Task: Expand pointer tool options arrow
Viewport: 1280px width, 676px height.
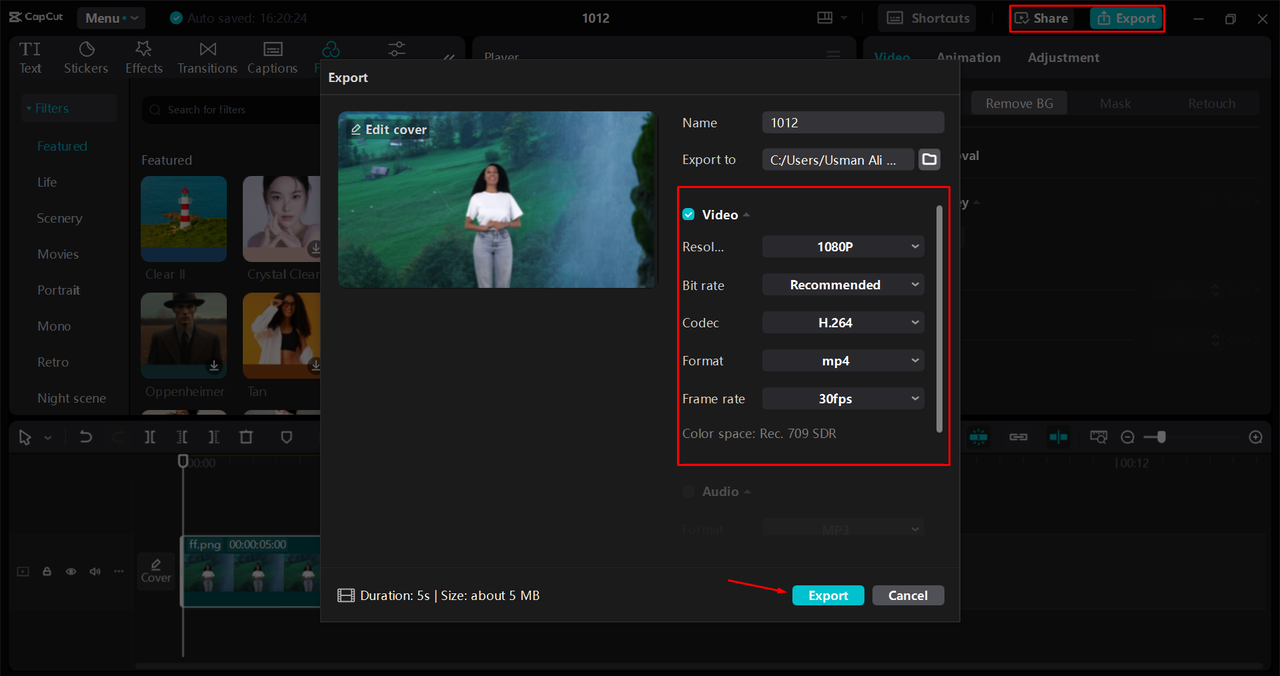Action: [x=47, y=438]
